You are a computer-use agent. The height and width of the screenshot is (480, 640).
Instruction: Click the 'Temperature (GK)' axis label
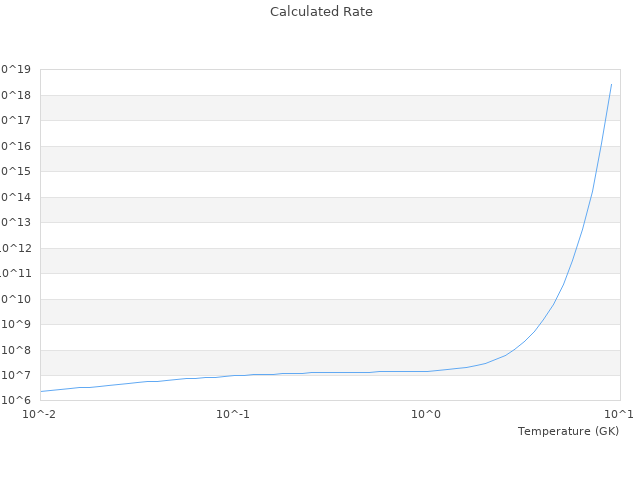point(568,431)
